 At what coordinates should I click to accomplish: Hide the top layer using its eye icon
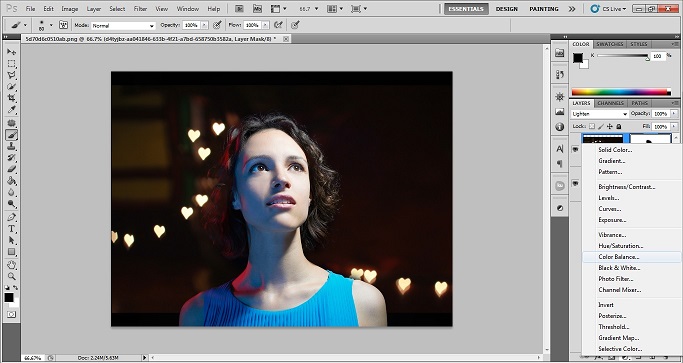575,149
